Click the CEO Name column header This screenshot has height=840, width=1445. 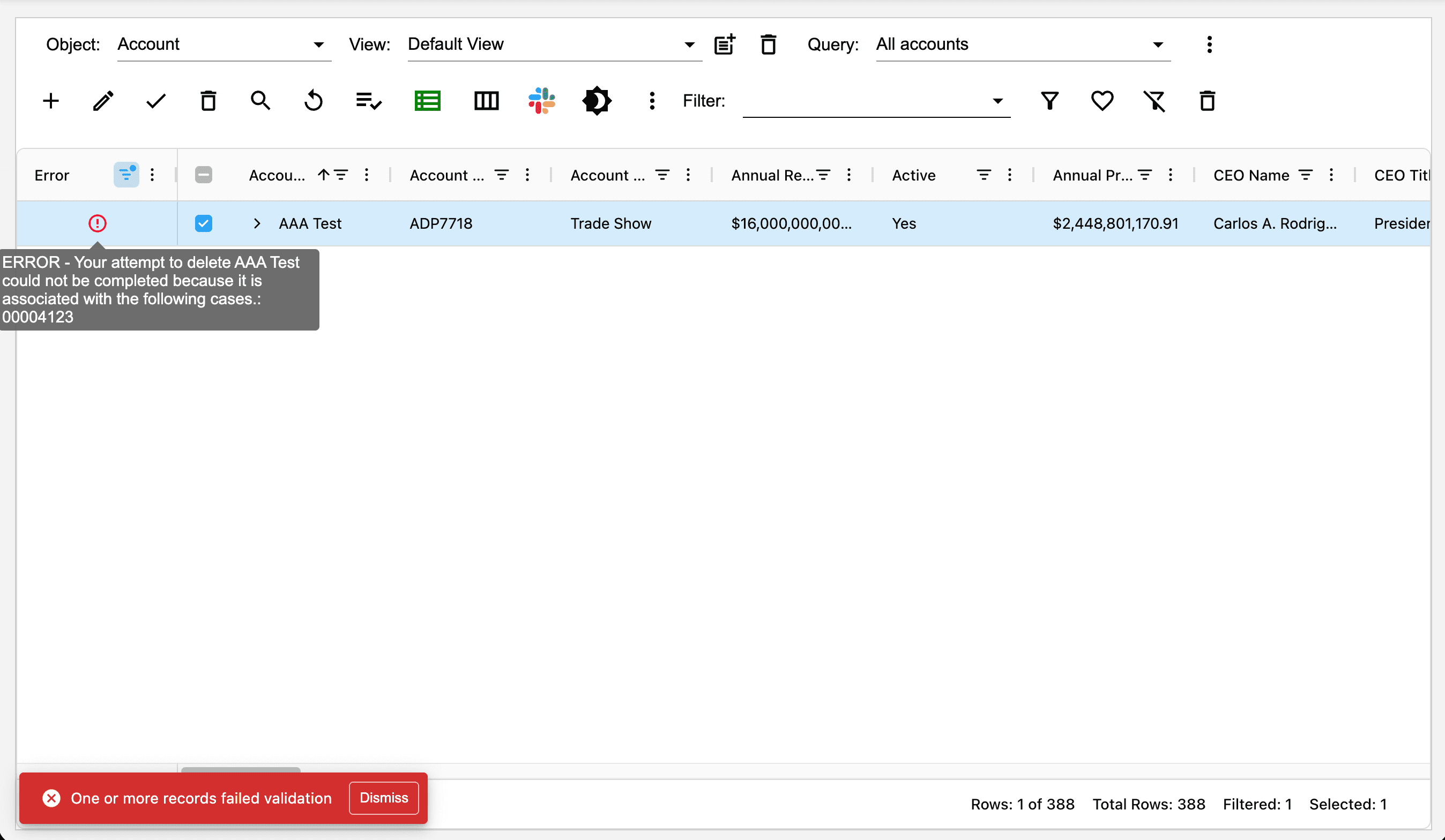[x=1251, y=175]
